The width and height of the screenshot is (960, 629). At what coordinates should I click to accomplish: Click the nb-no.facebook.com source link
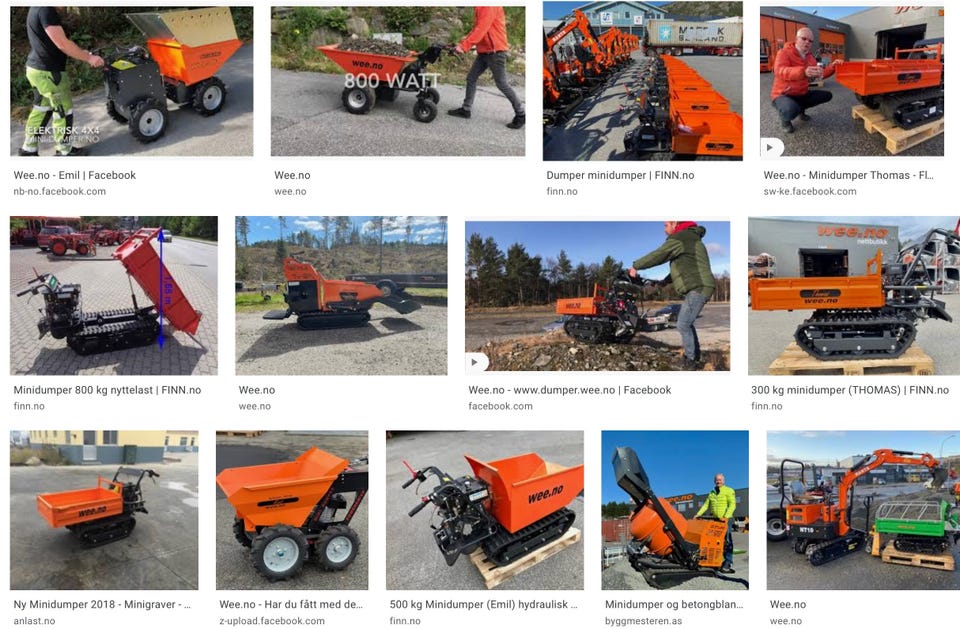pos(59,192)
